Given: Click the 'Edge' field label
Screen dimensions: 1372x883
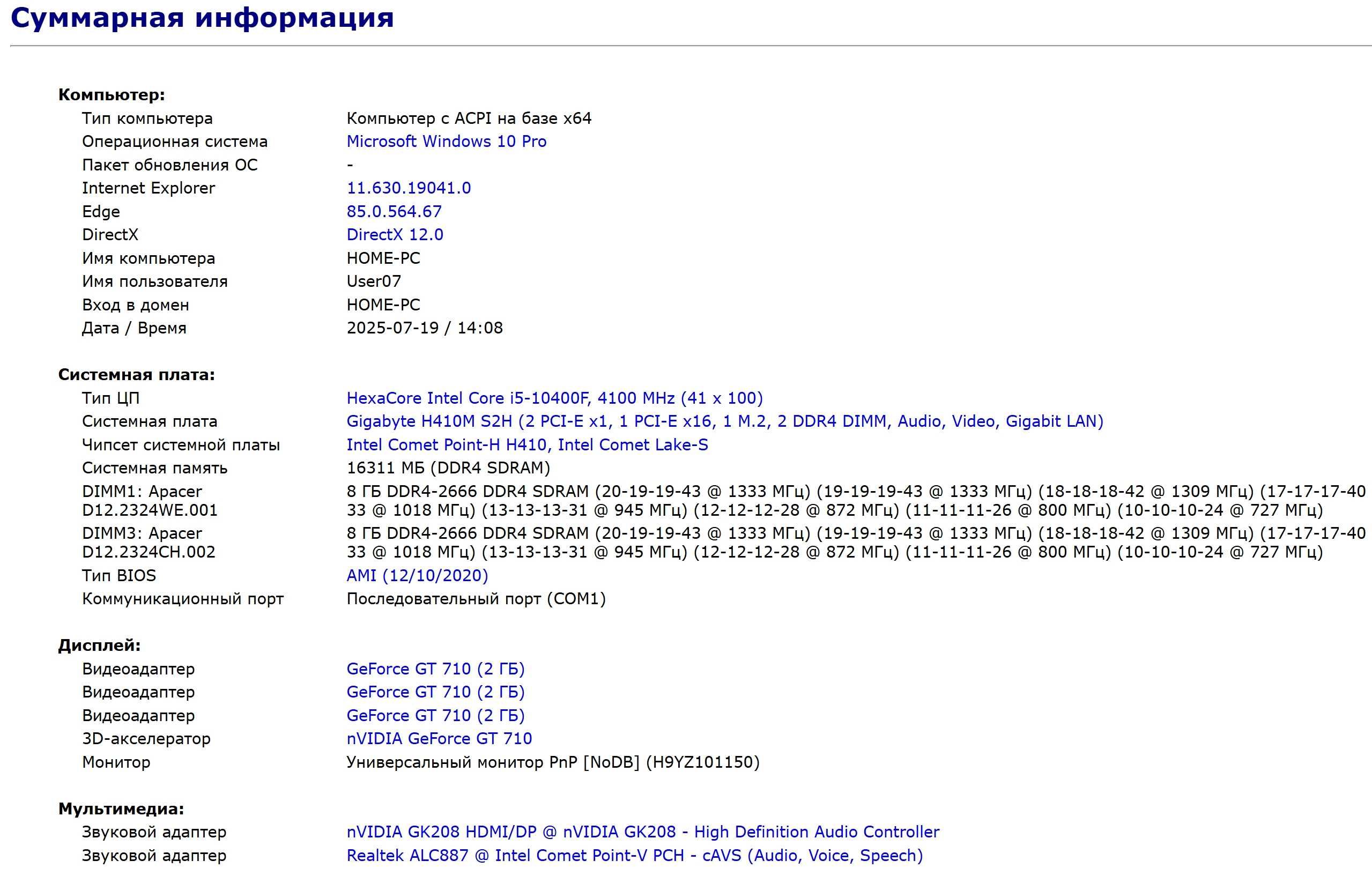Looking at the screenshot, I should (101, 212).
